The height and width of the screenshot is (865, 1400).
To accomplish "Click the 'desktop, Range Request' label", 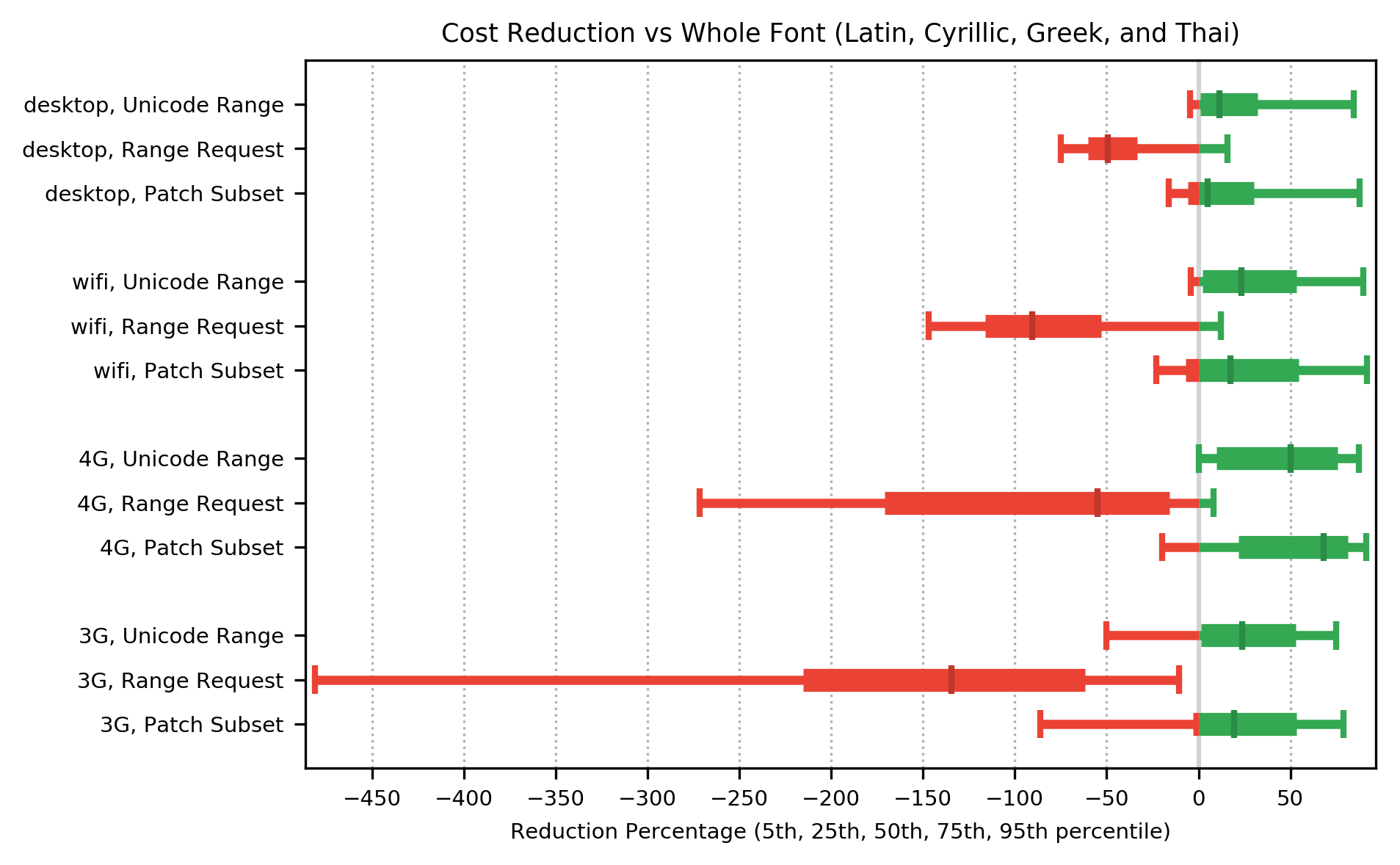I will pyautogui.click(x=153, y=151).
